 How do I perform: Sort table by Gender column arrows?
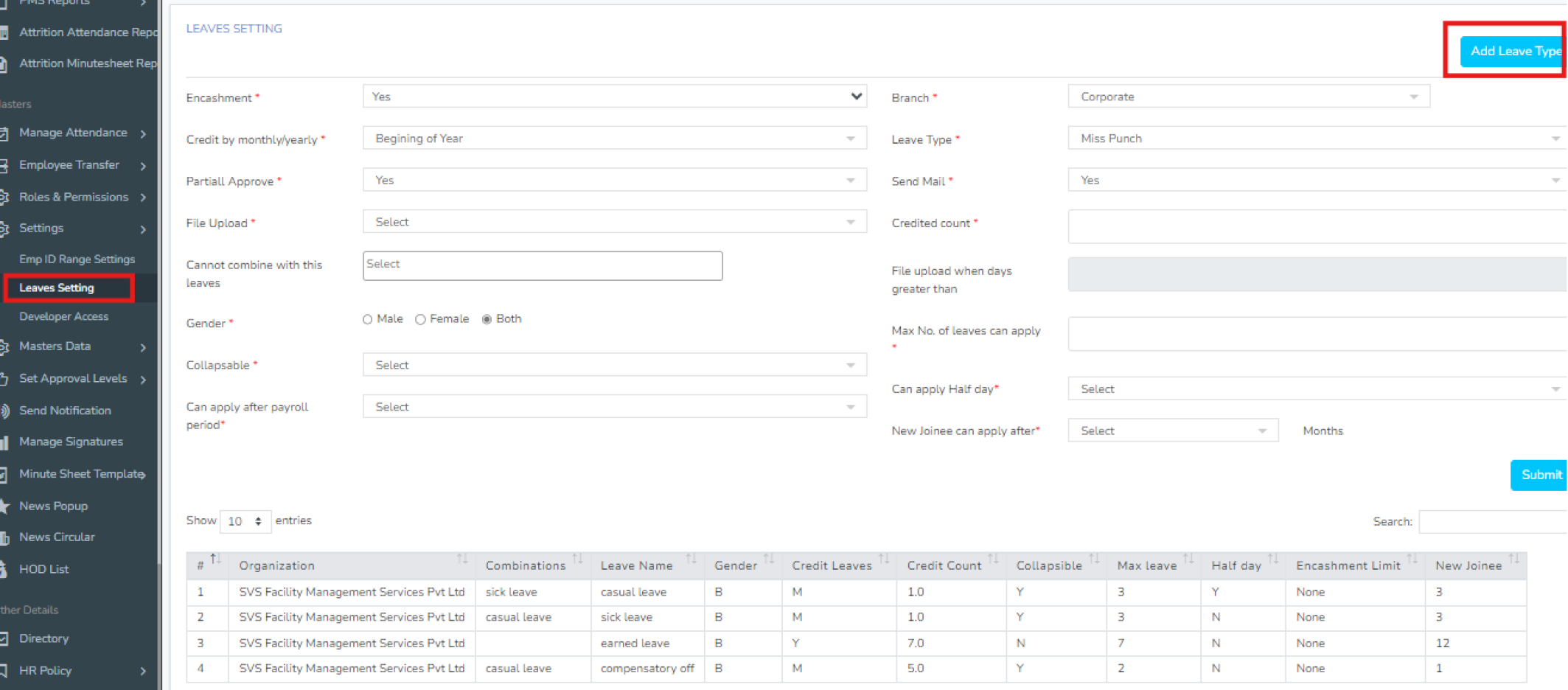point(768,560)
